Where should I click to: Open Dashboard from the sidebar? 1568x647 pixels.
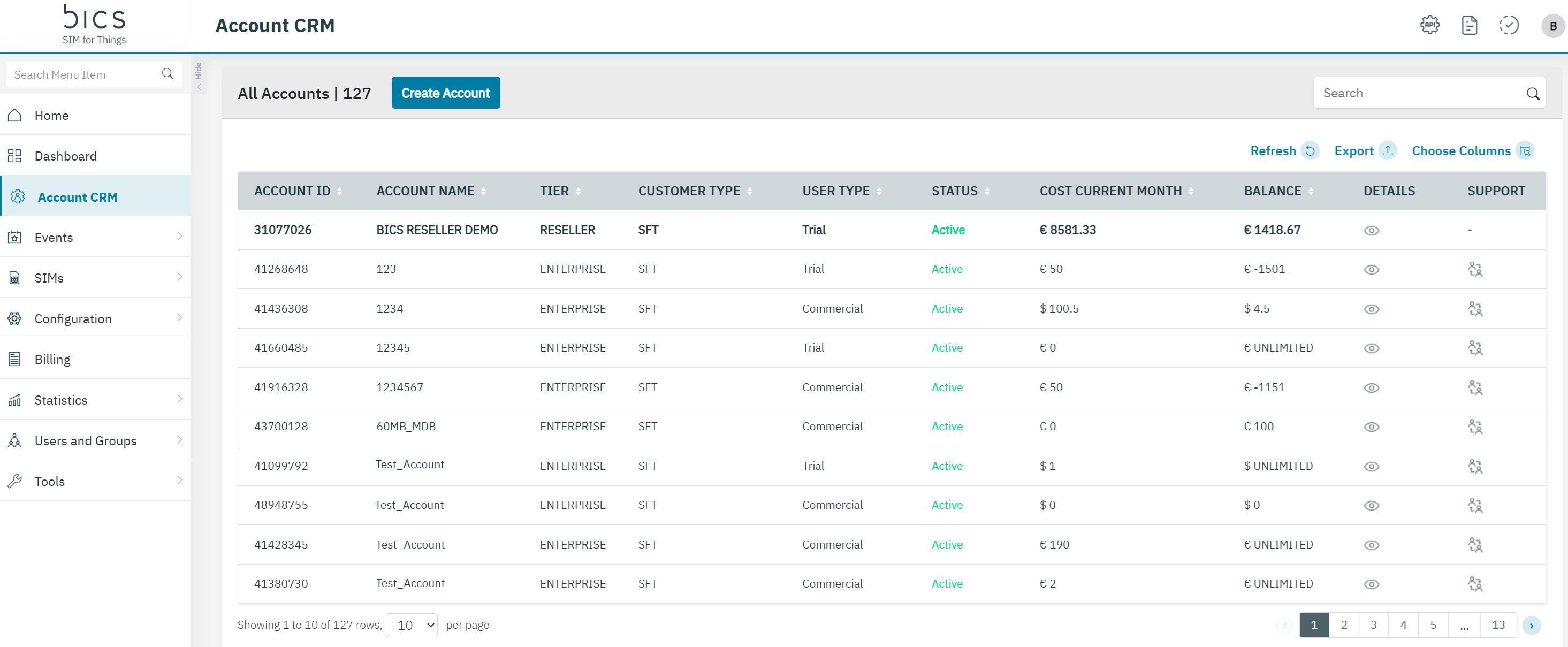(x=65, y=156)
